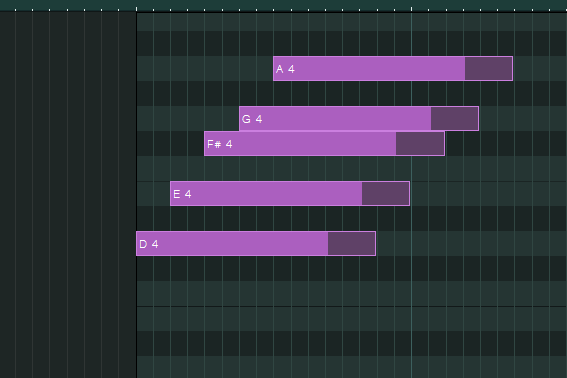Click the empty grid row between E 4 and F# 4
Image resolution: width=567 pixels, height=378 pixels.
352,169
